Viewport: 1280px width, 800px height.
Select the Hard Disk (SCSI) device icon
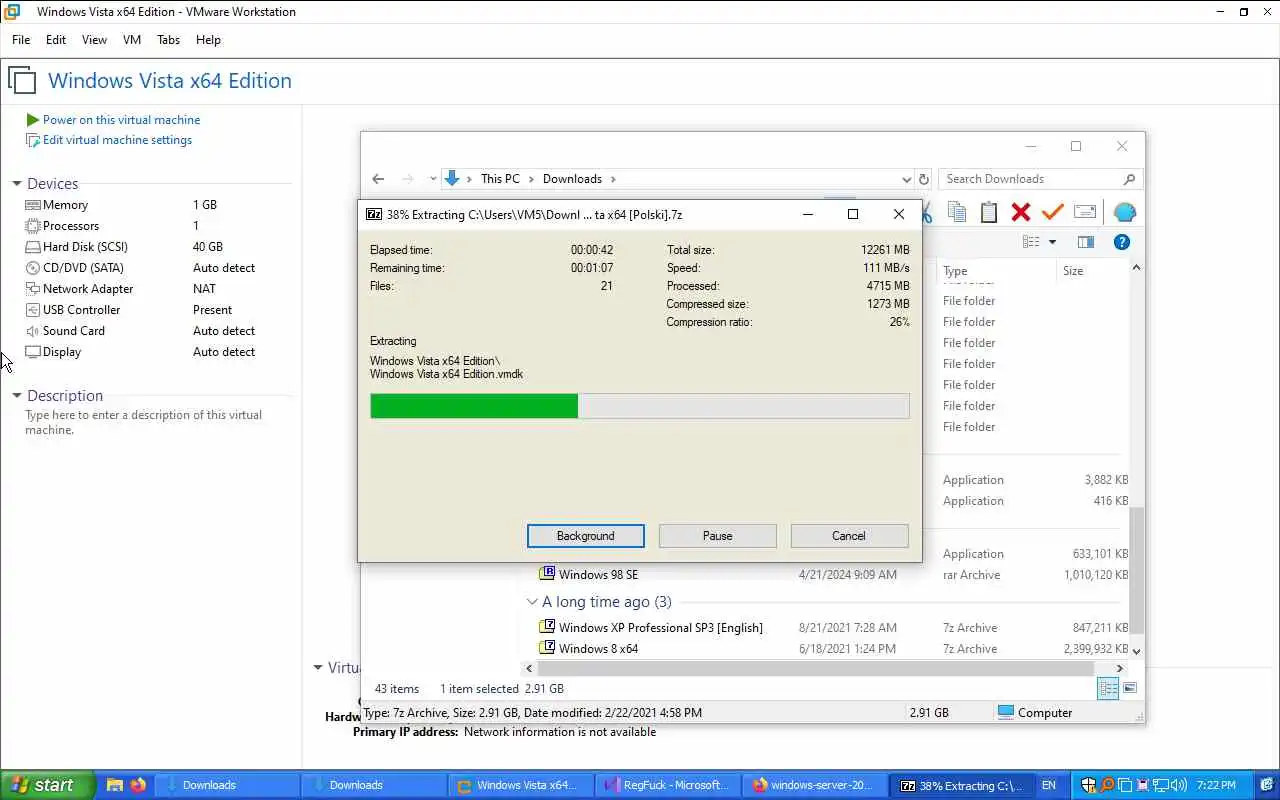(33, 247)
